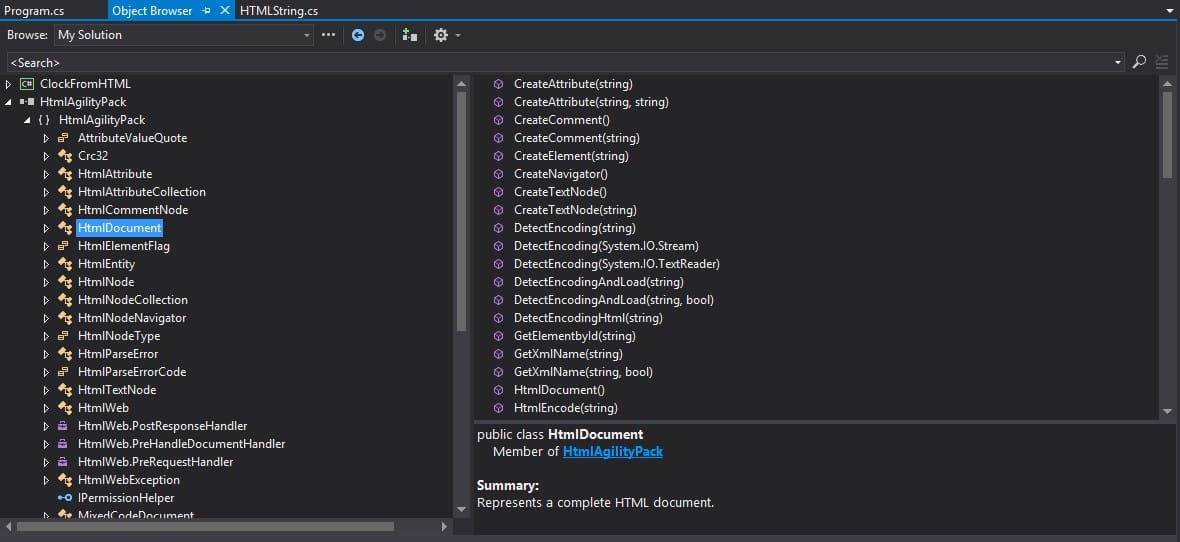Open the document tabs overflow dropdown
The image size is (1180, 542).
[x=1169, y=11]
